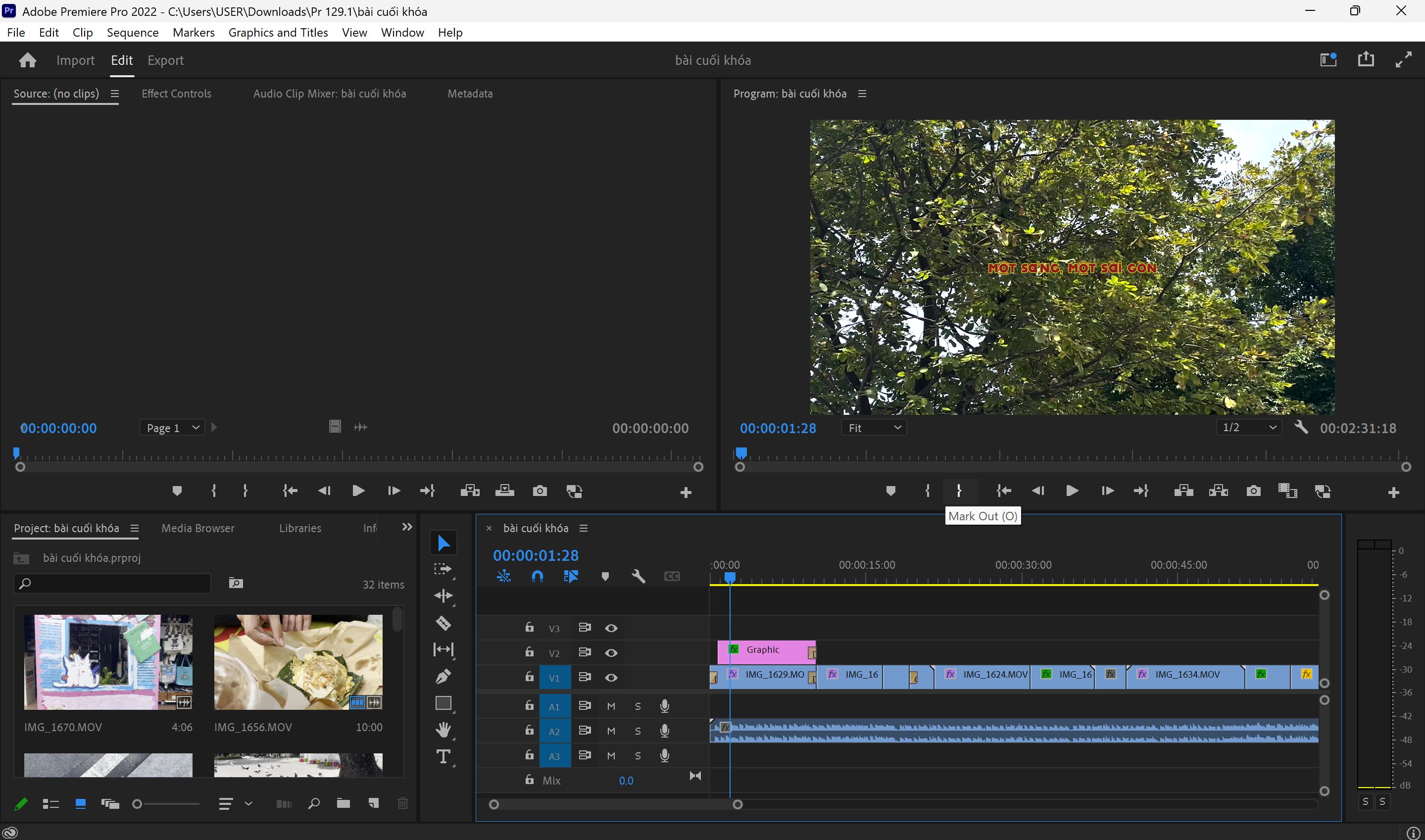Open playback resolution 1/2 dropdown
Screen dimensions: 1425x840
pyautogui.click(x=1249, y=427)
